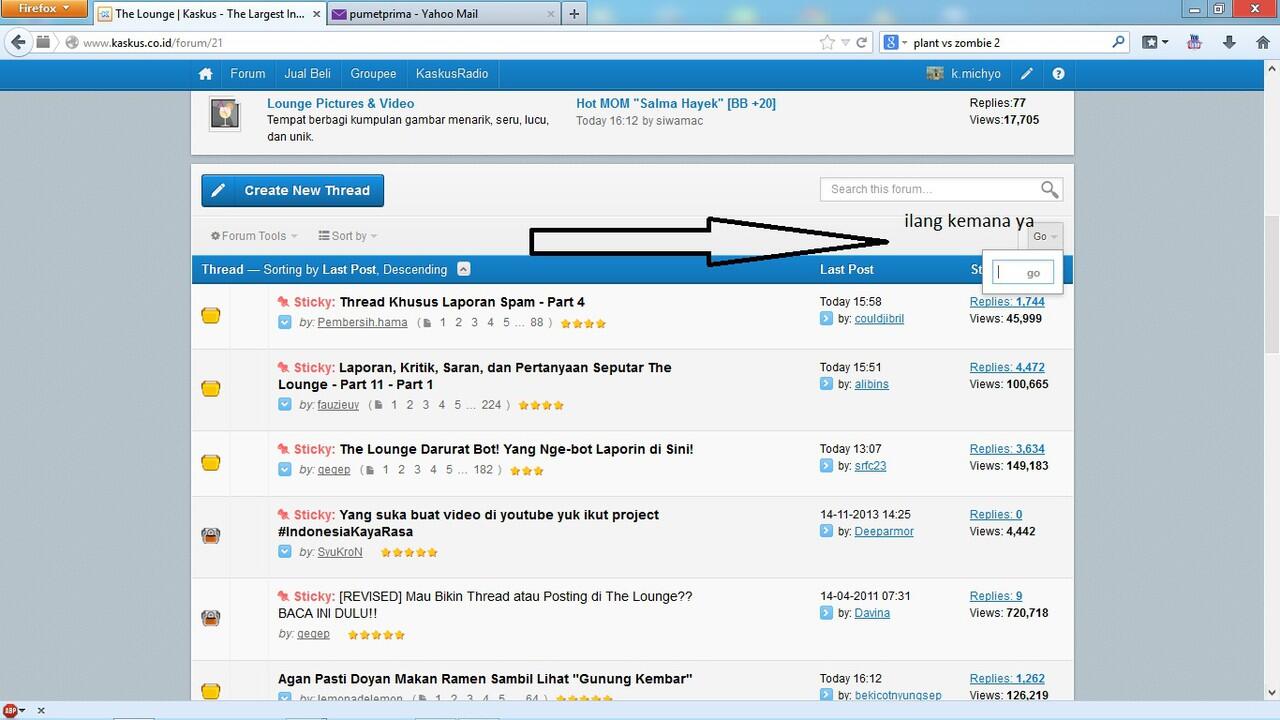Go to last post arrow by alibins
Screen dimensions: 1280x720
tap(826, 384)
